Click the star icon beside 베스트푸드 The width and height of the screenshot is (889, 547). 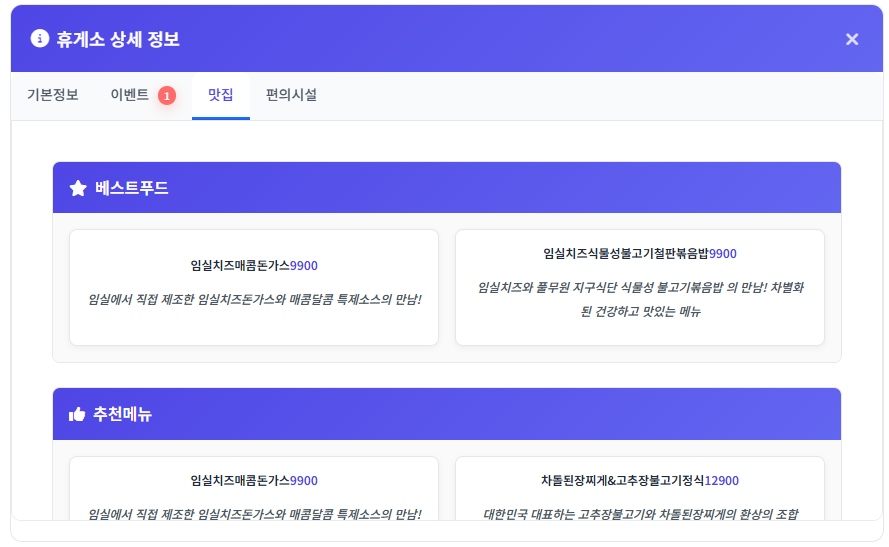coord(78,188)
